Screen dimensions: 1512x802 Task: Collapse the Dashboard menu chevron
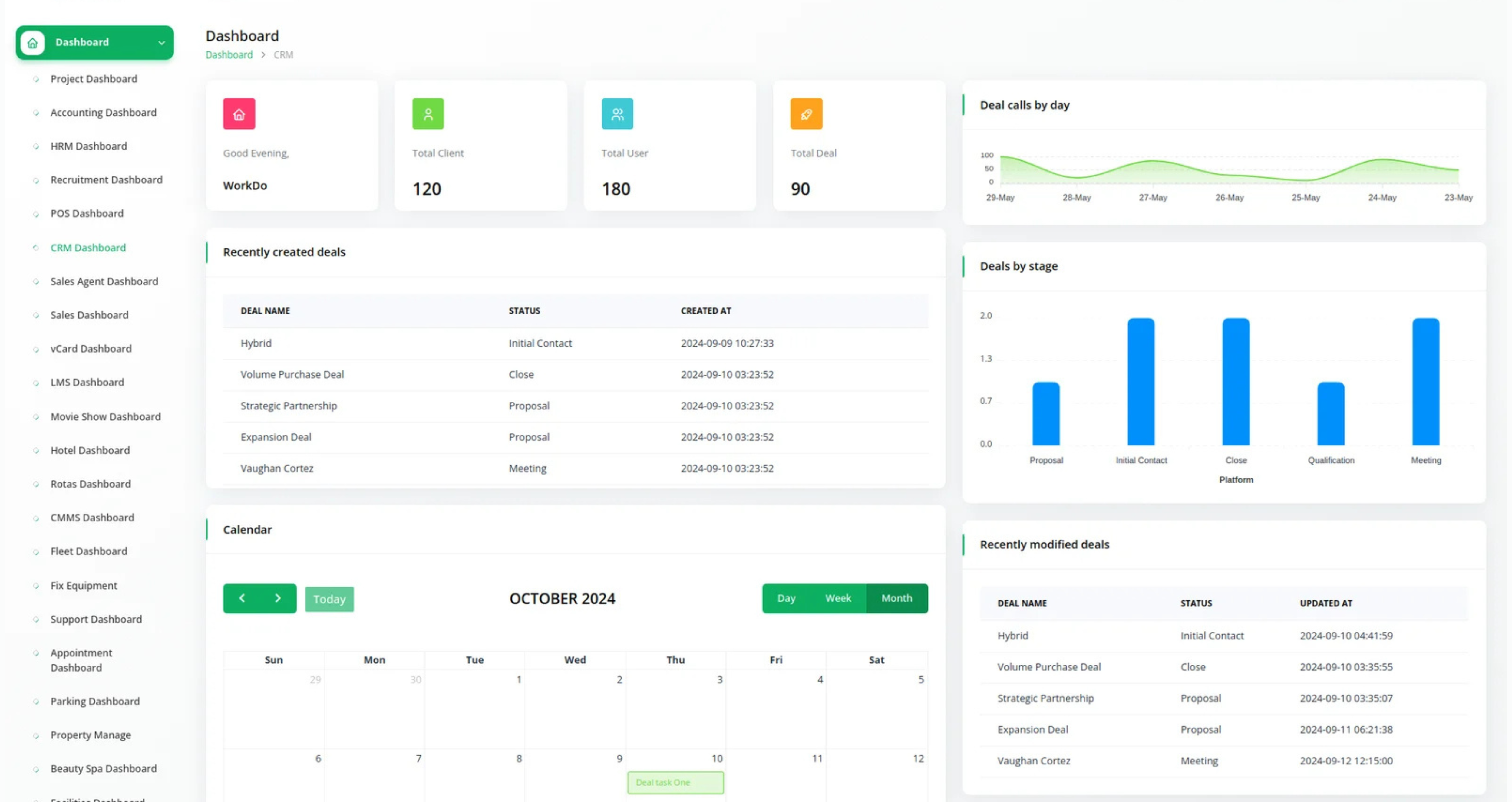click(x=161, y=42)
